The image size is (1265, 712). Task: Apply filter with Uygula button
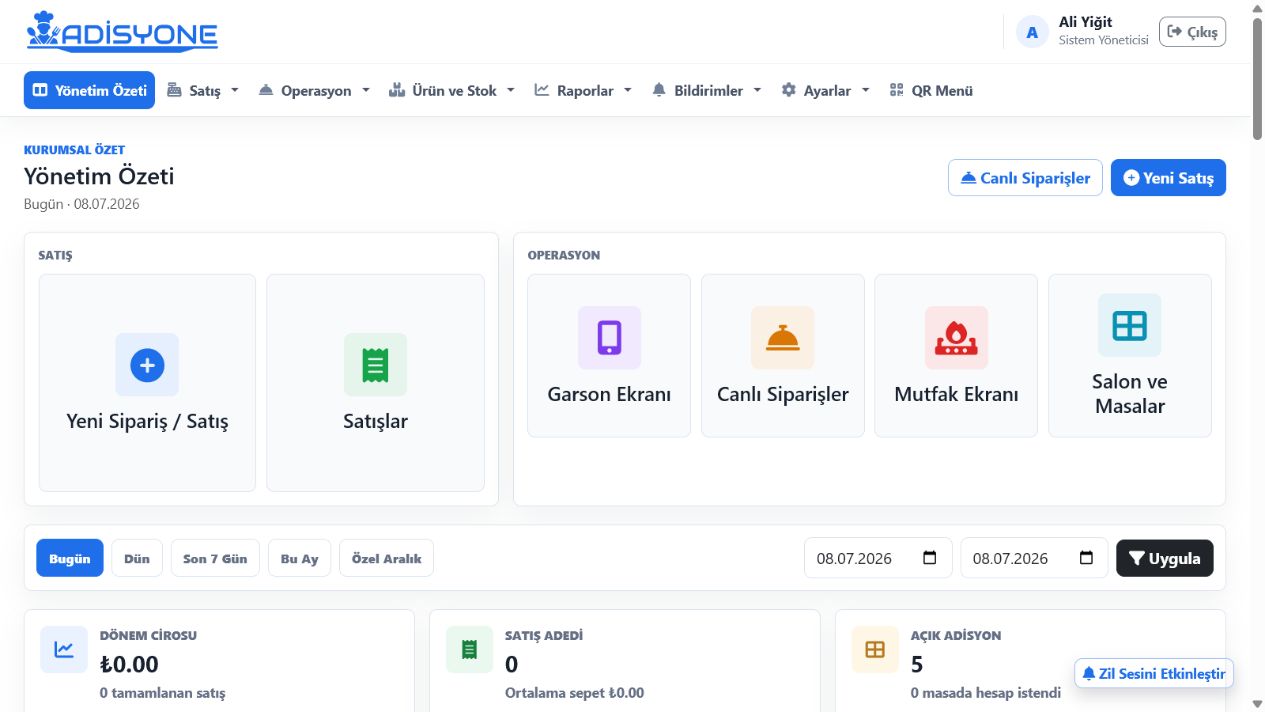click(x=1165, y=558)
